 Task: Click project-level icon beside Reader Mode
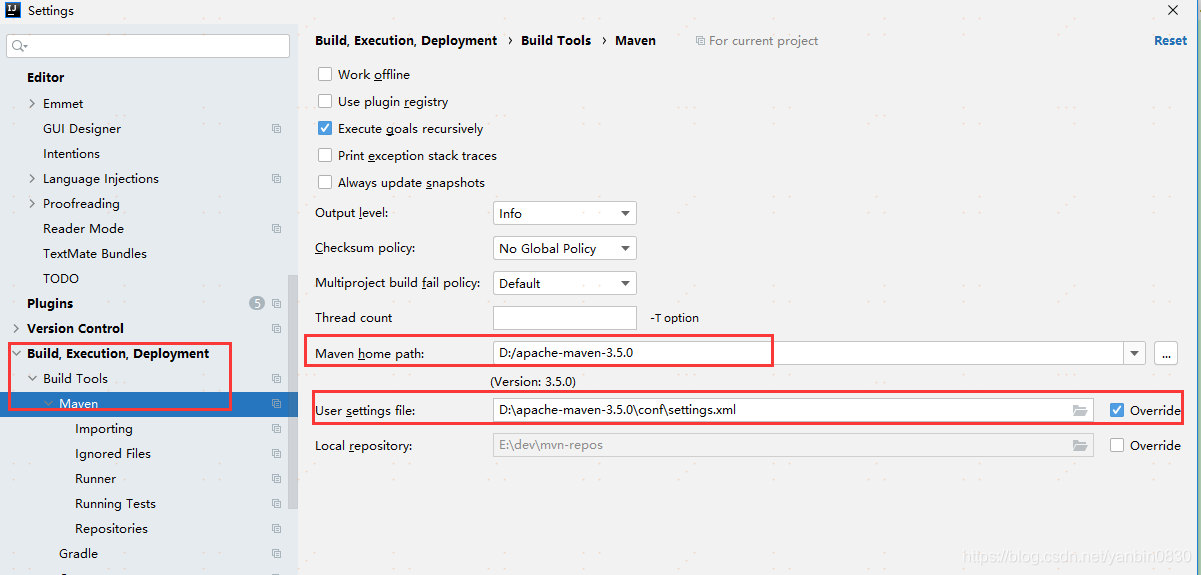[x=277, y=229]
